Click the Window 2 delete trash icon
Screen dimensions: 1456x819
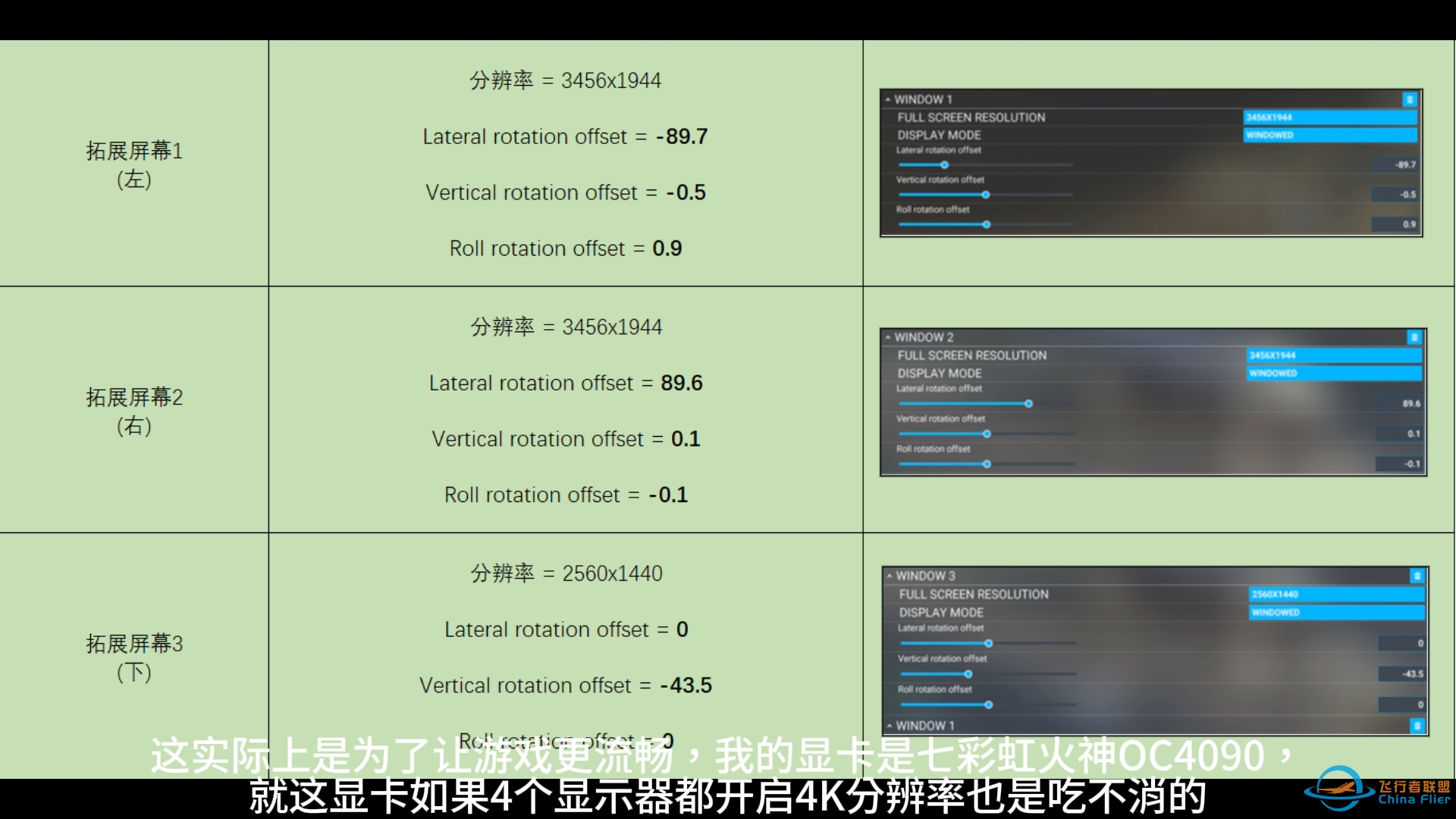coord(1414,337)
